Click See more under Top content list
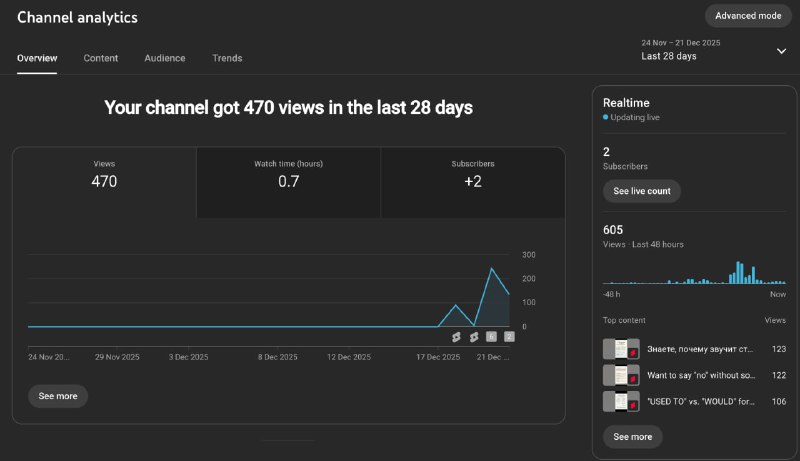800x461 pixels. 632,437
